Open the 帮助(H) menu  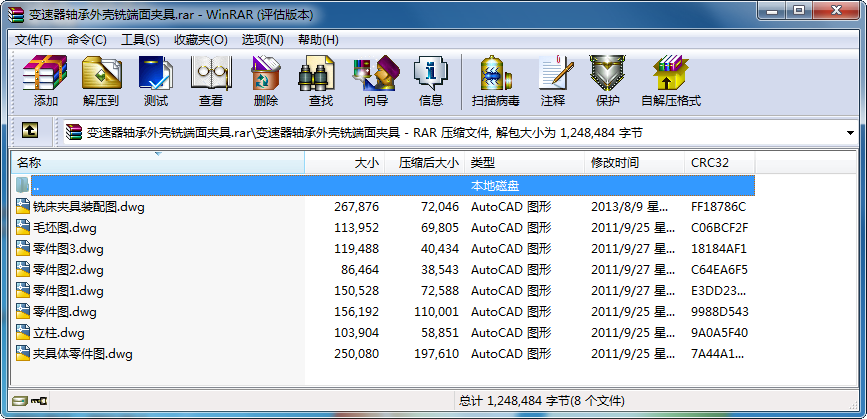click(x=318, y=40)
